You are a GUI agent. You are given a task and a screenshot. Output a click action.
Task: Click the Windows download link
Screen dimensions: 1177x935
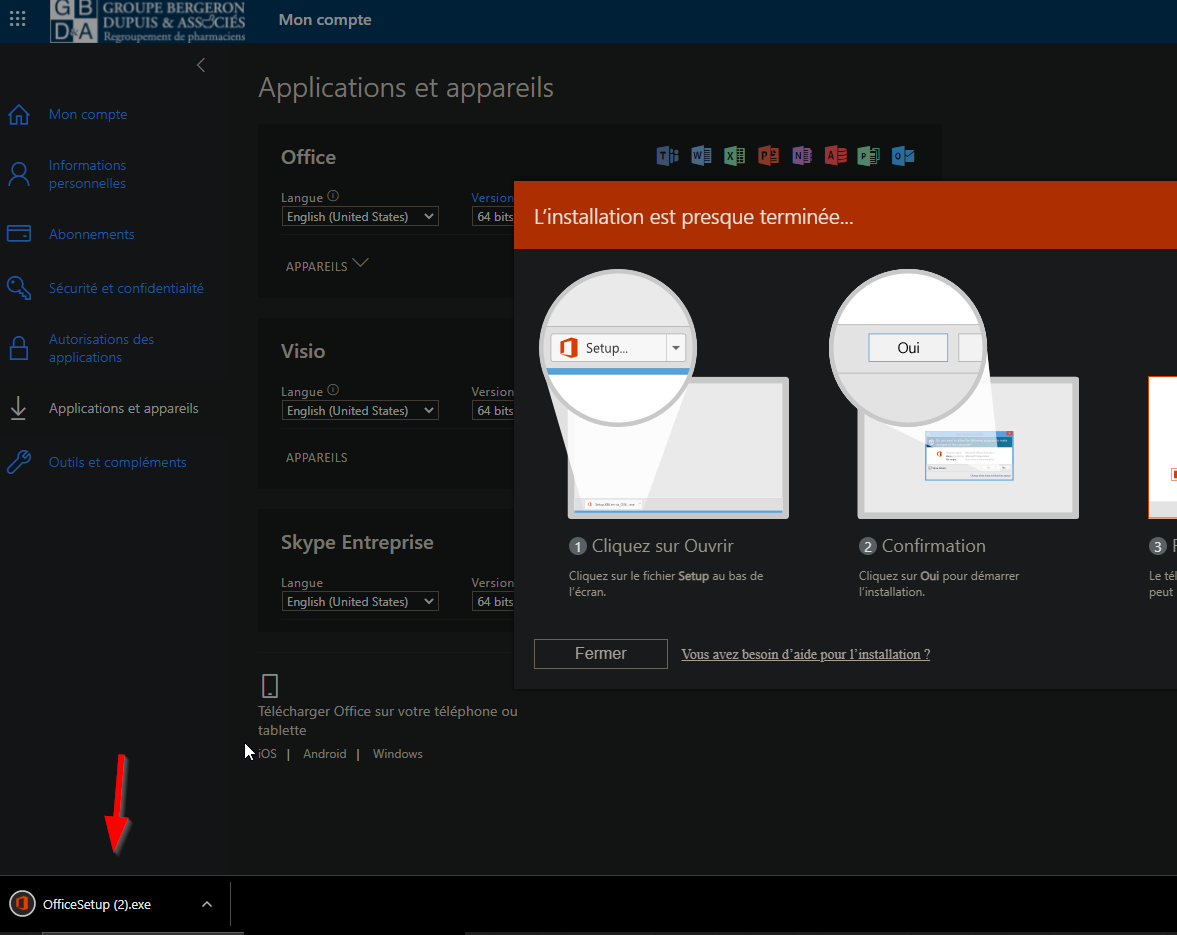coord(398,753)
